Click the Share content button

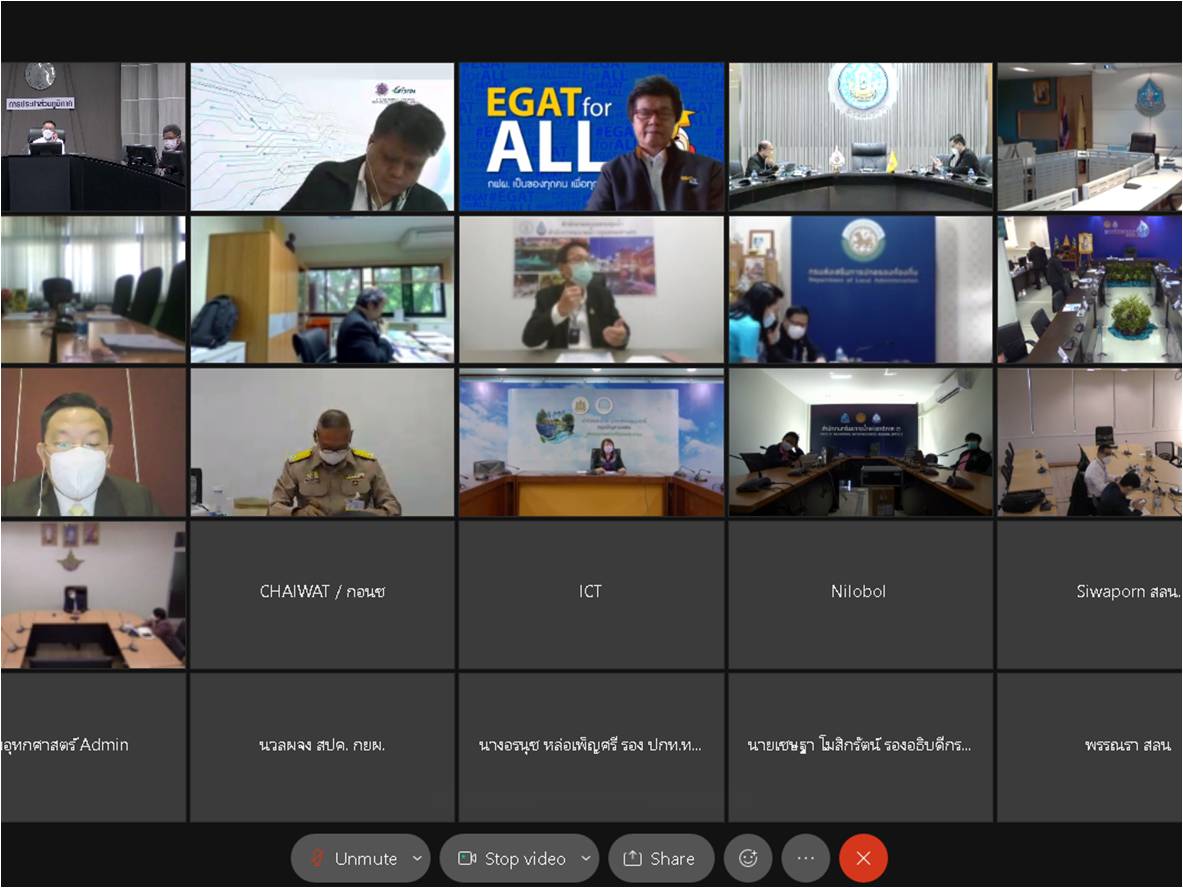(x=660, y=858)
